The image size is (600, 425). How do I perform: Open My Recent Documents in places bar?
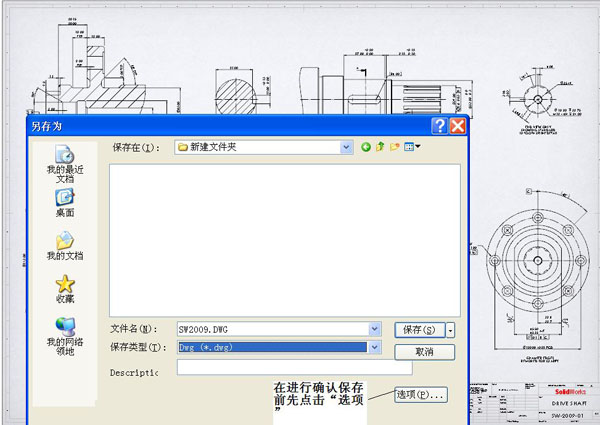(x=65, y=164)
